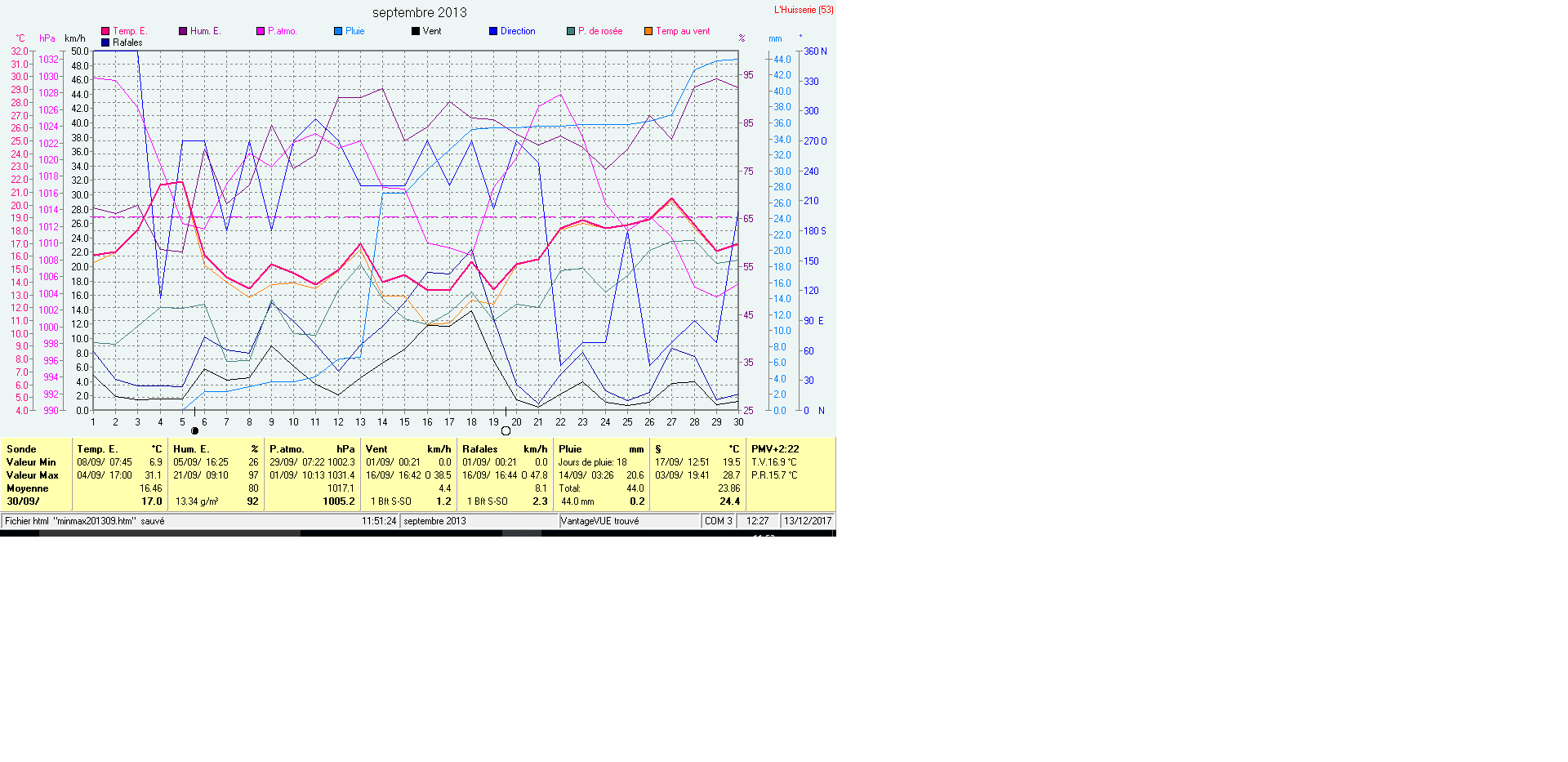
Task: Click the 'P.R.15.7 °C' value
Action: pos(774,475)
